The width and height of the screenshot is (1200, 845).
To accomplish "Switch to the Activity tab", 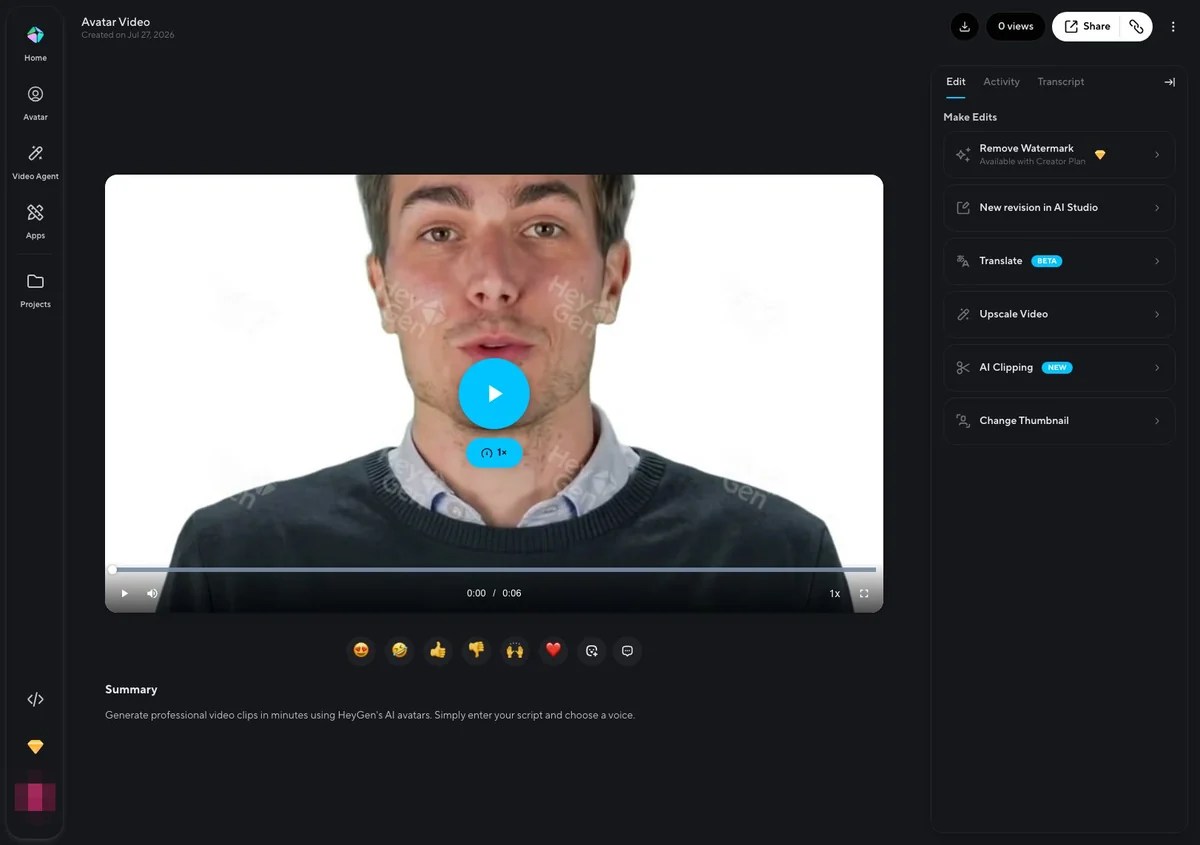I will point(1001,82).
